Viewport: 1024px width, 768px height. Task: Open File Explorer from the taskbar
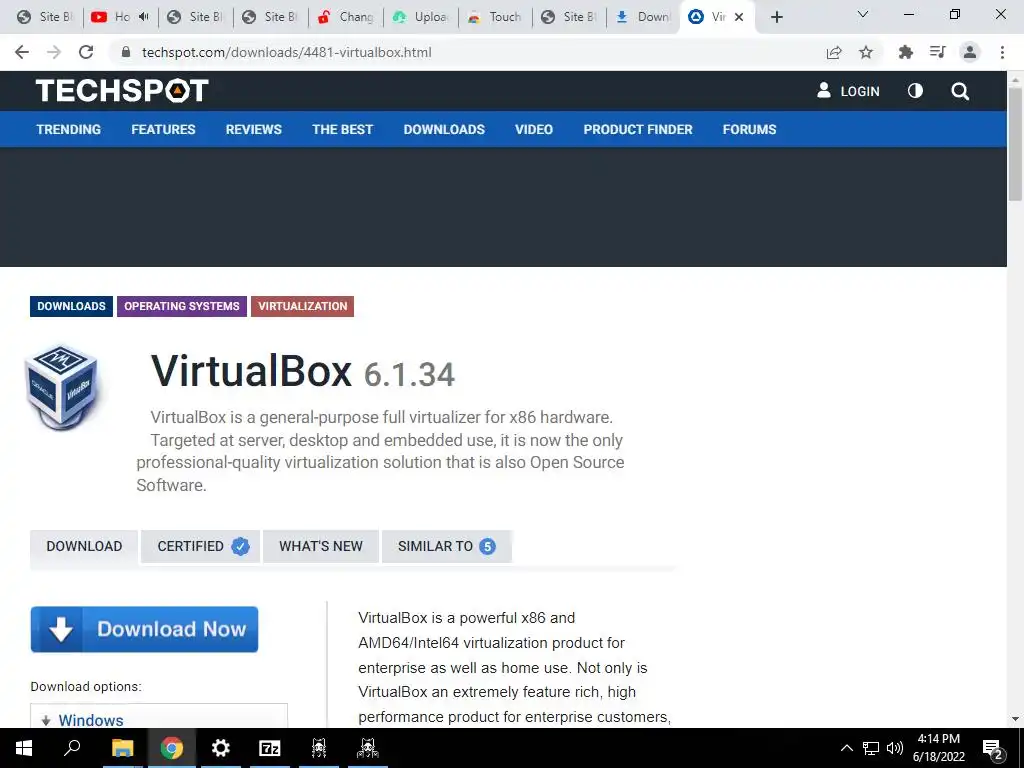(122, 748)
